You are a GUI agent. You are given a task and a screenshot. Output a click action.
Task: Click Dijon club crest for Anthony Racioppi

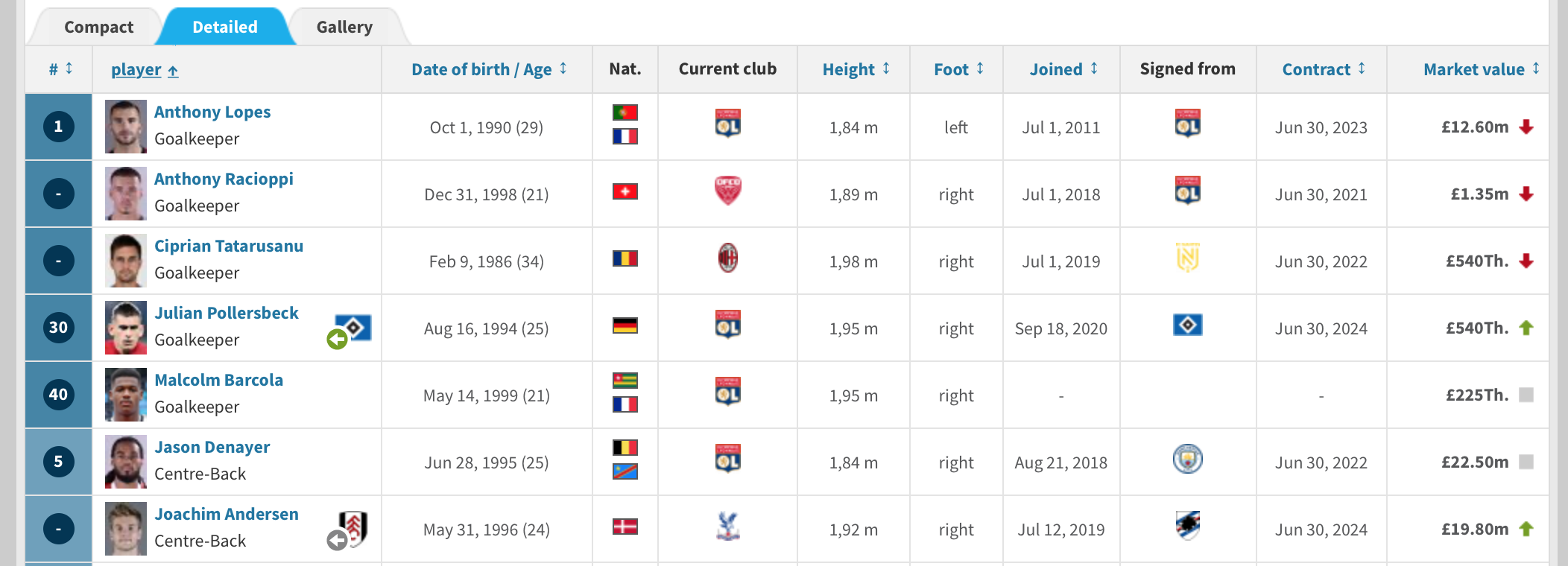tap(727, 191)
